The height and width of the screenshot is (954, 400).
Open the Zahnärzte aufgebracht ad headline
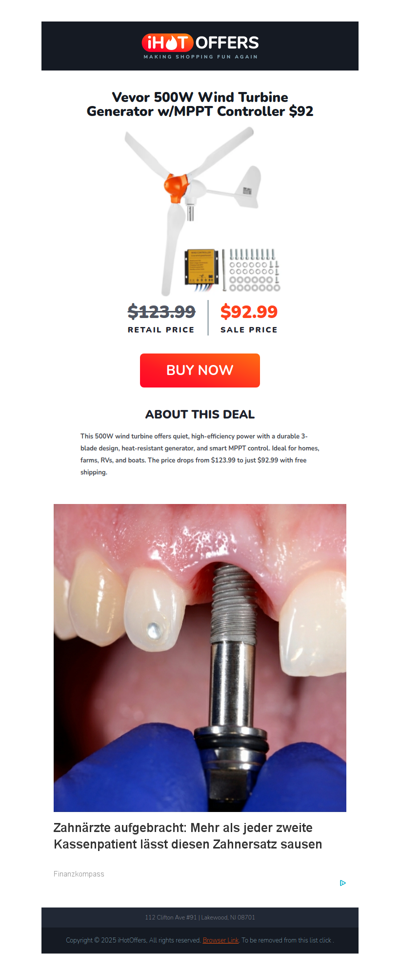point(188,836)
